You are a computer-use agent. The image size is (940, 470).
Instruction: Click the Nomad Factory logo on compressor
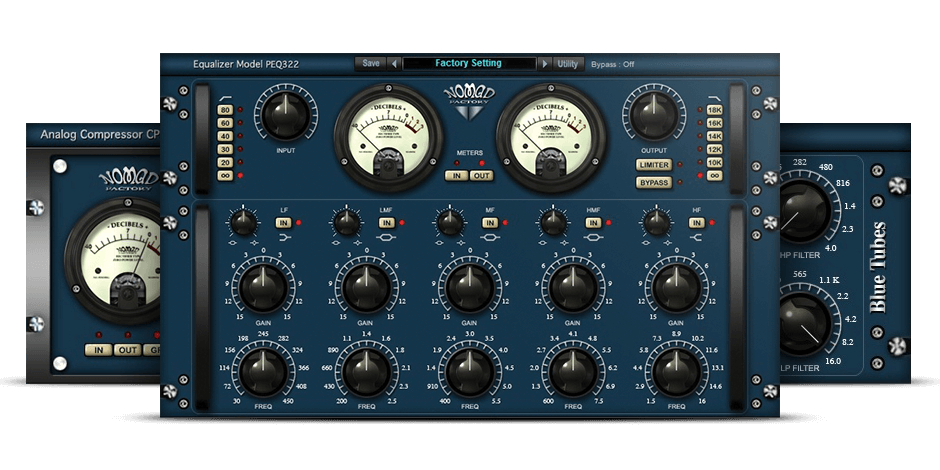pyautogui.click(x=129, y=180)
